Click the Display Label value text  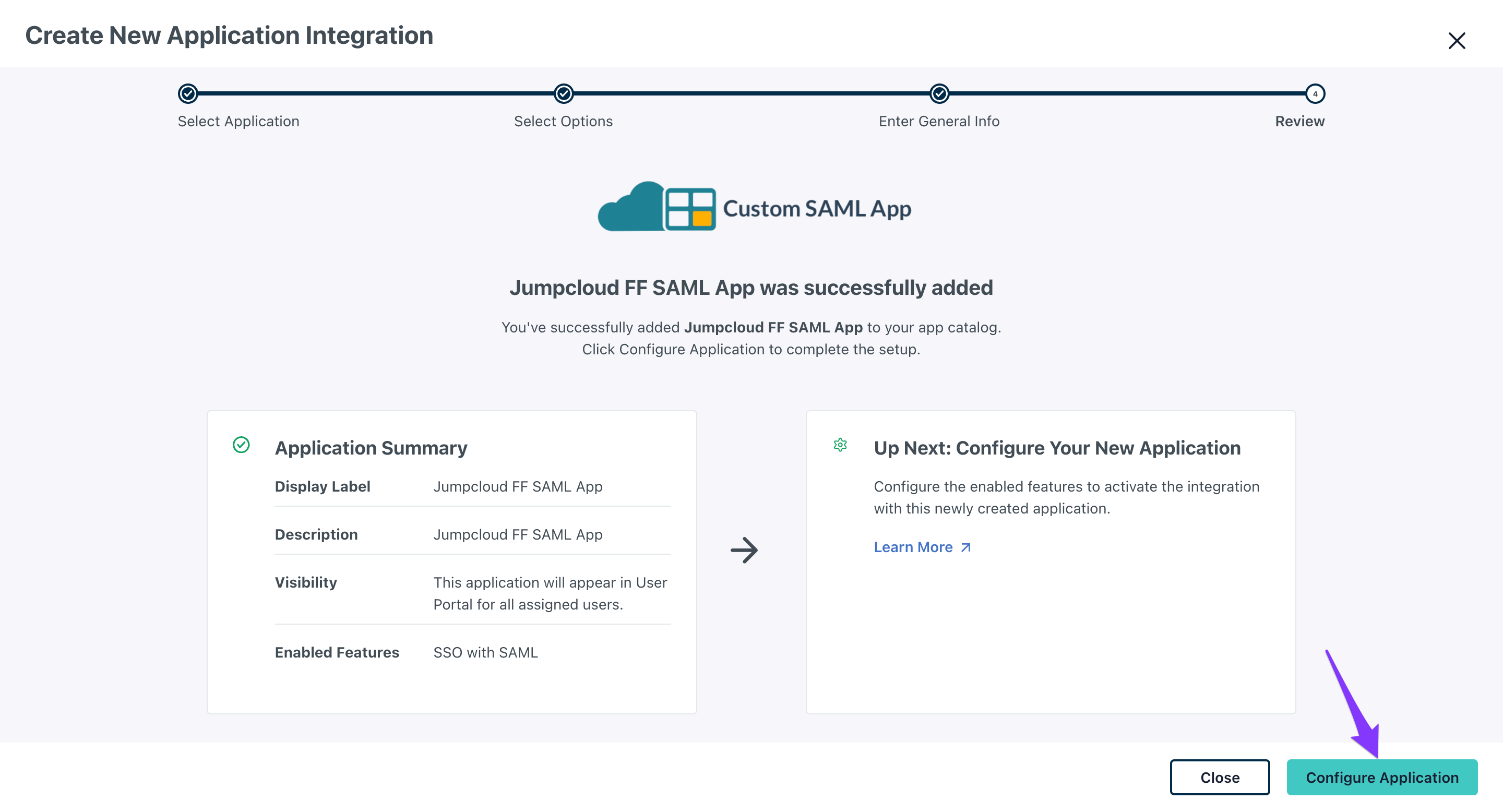[x=518, y=486]
